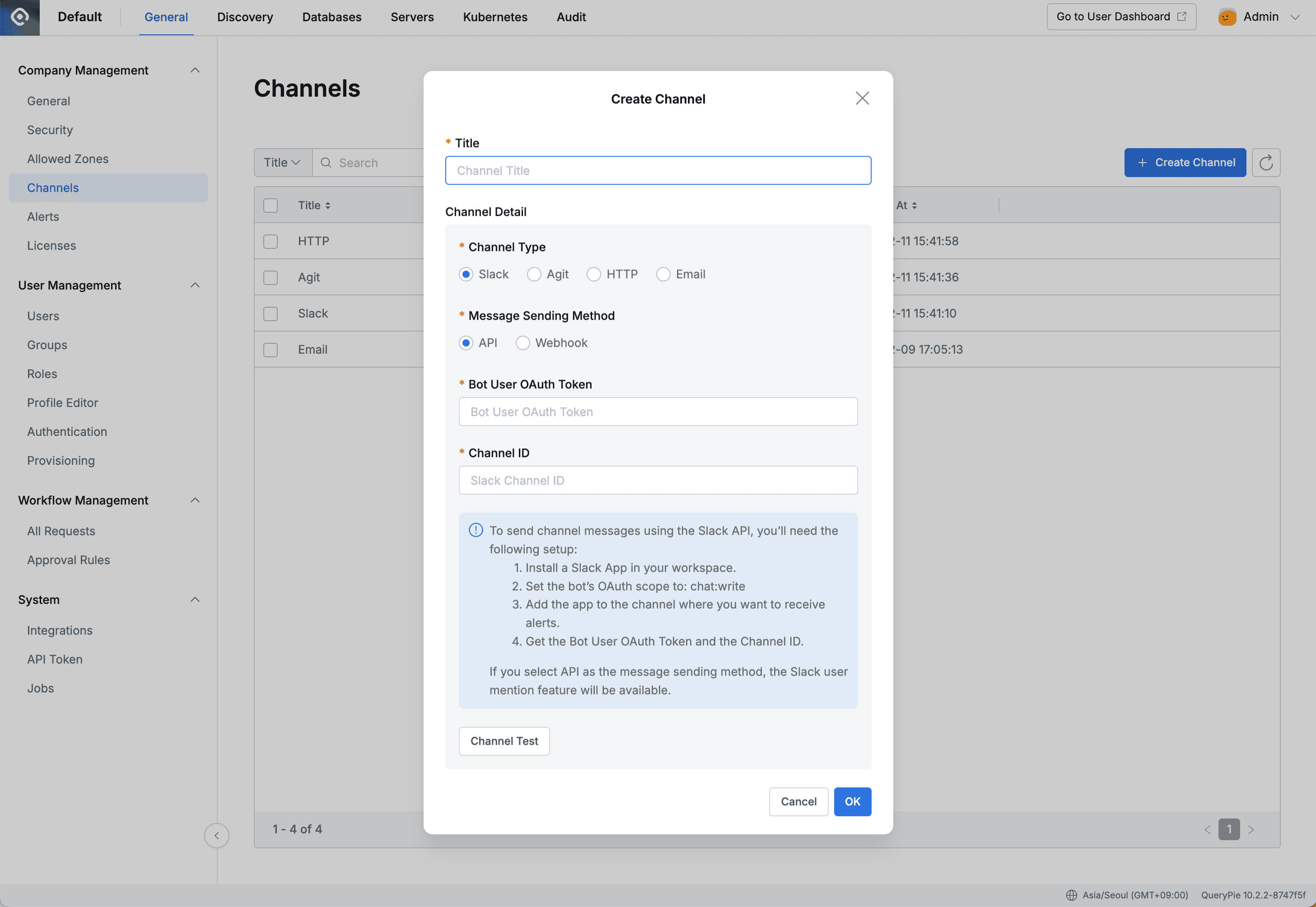
Task: Click the Channel Title input field
Action: [x=658, y=170]
